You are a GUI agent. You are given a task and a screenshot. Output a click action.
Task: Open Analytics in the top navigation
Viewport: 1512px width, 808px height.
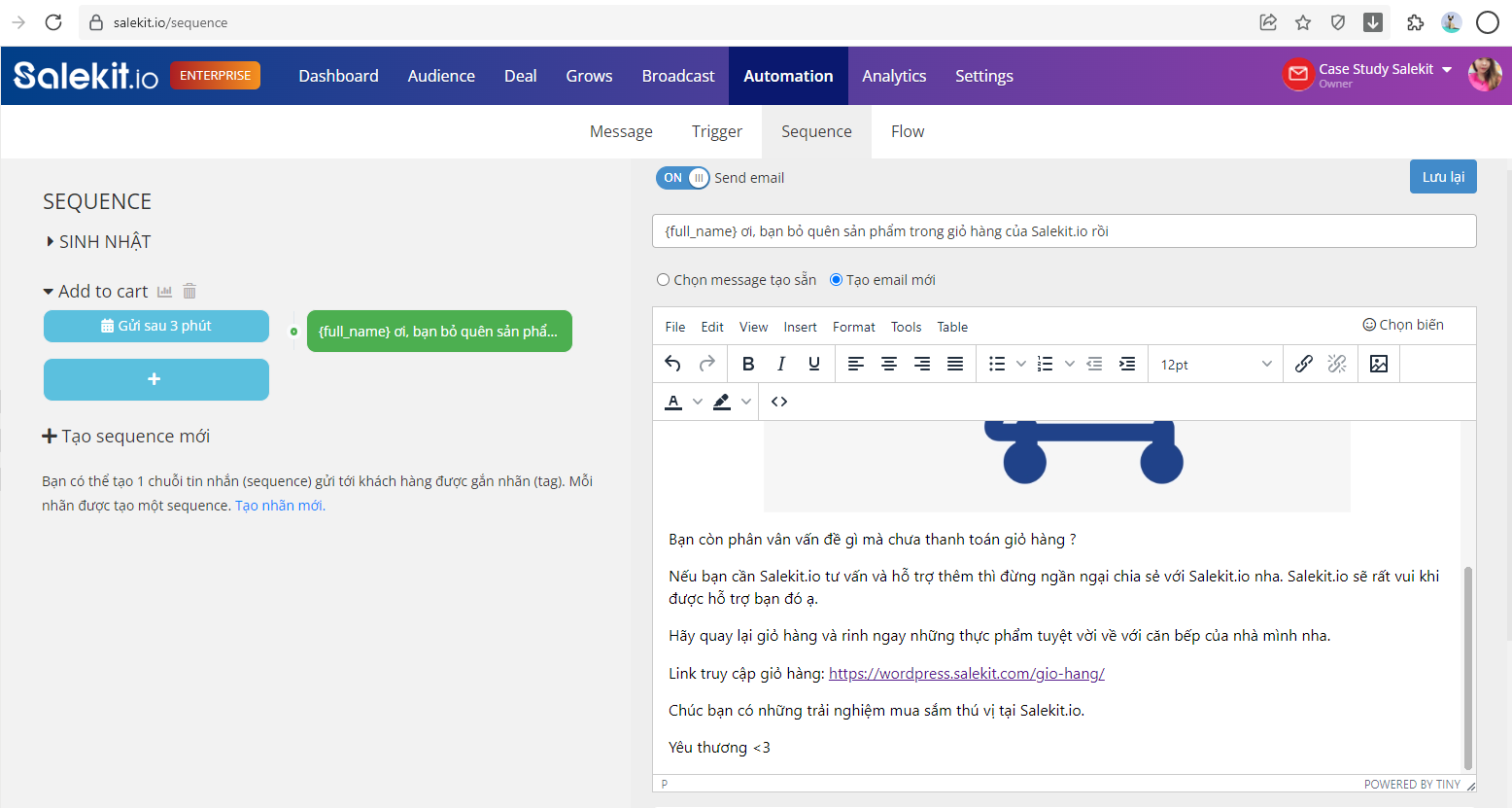(x=894, y=76)
